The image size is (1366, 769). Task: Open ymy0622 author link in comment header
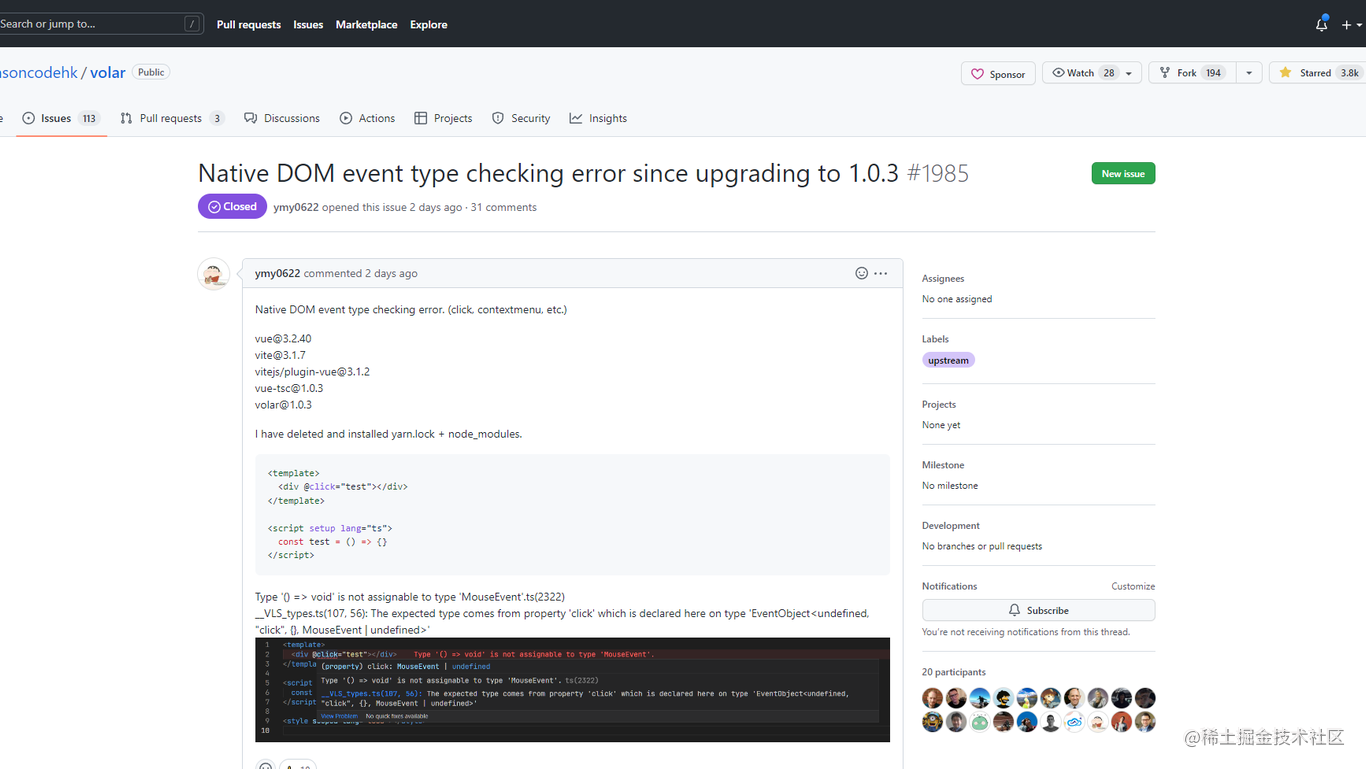(x=277, y=273)
